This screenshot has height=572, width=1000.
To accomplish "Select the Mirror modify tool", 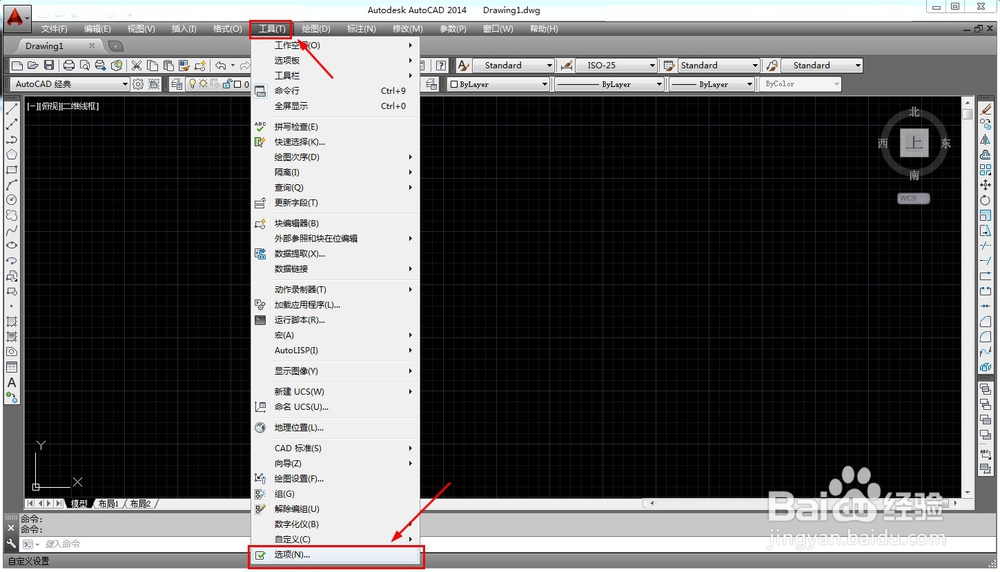I will pos(985,139).
